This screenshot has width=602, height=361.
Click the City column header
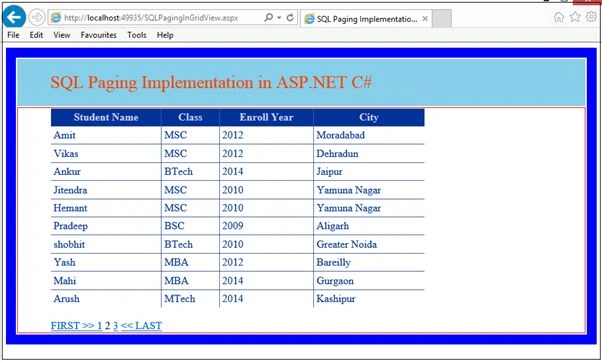[x=369, y=117]
